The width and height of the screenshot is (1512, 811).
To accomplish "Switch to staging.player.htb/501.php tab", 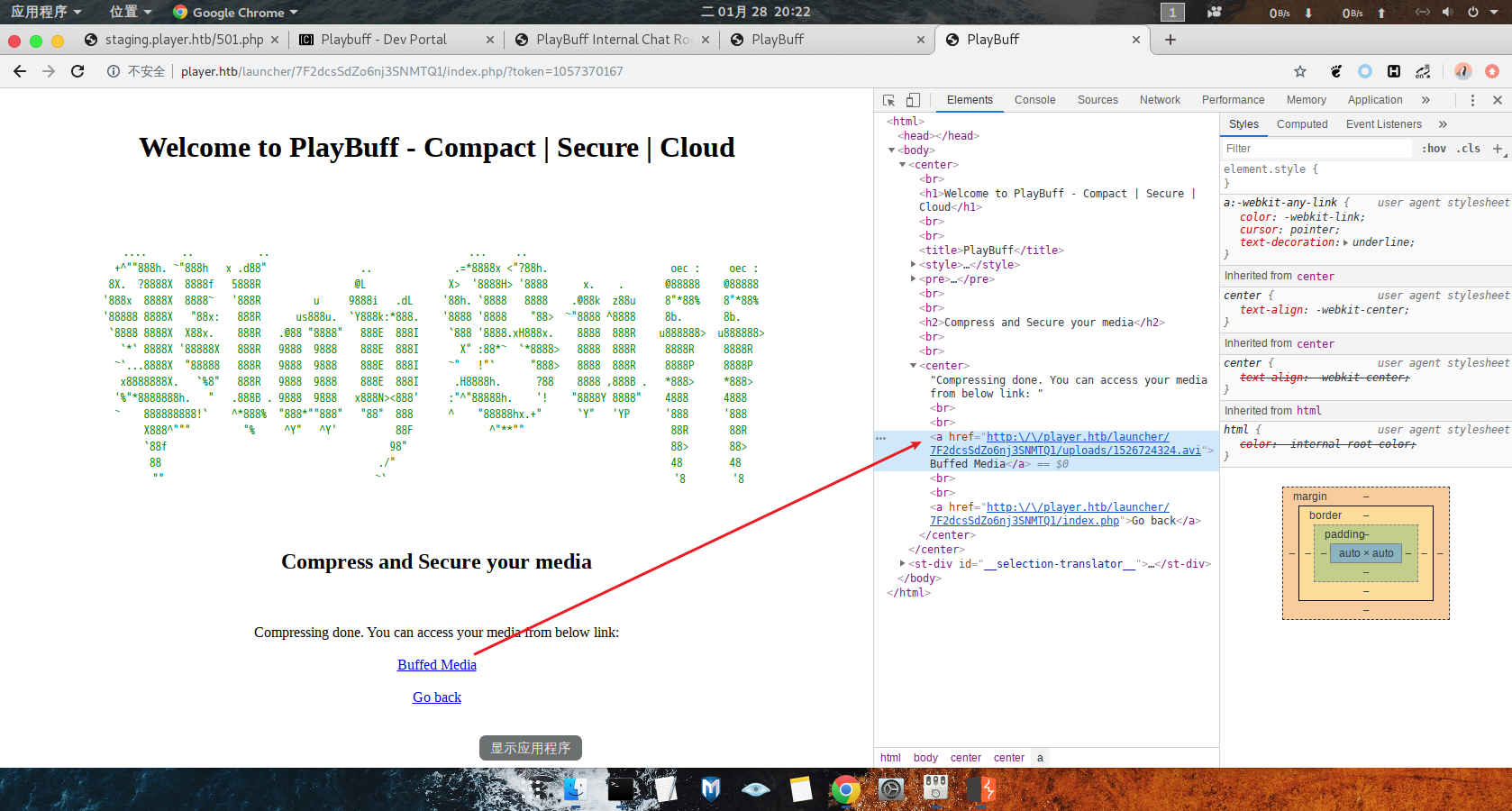I will (x=184, y=40).
